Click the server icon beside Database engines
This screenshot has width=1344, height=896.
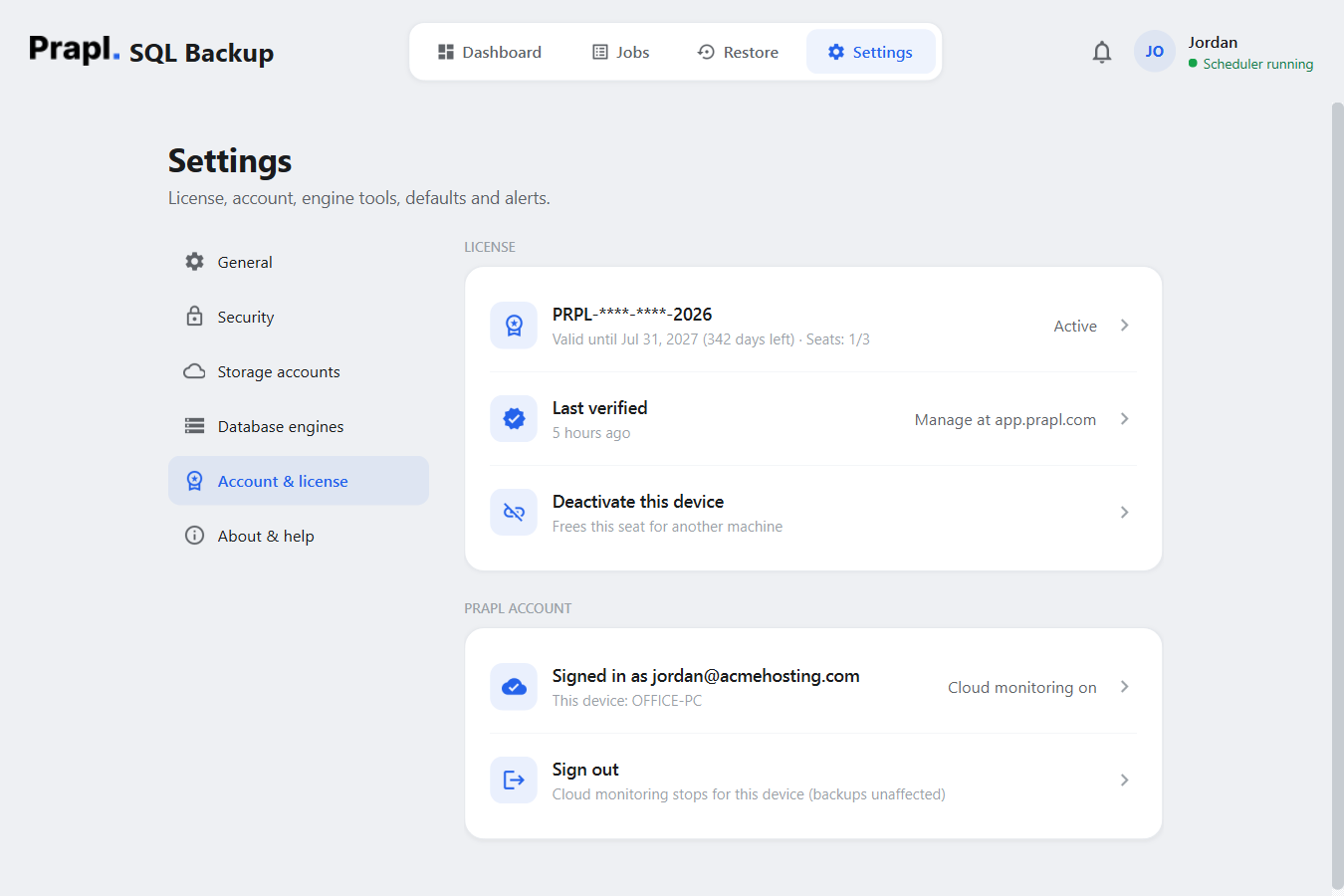click(x=194, y=426)
